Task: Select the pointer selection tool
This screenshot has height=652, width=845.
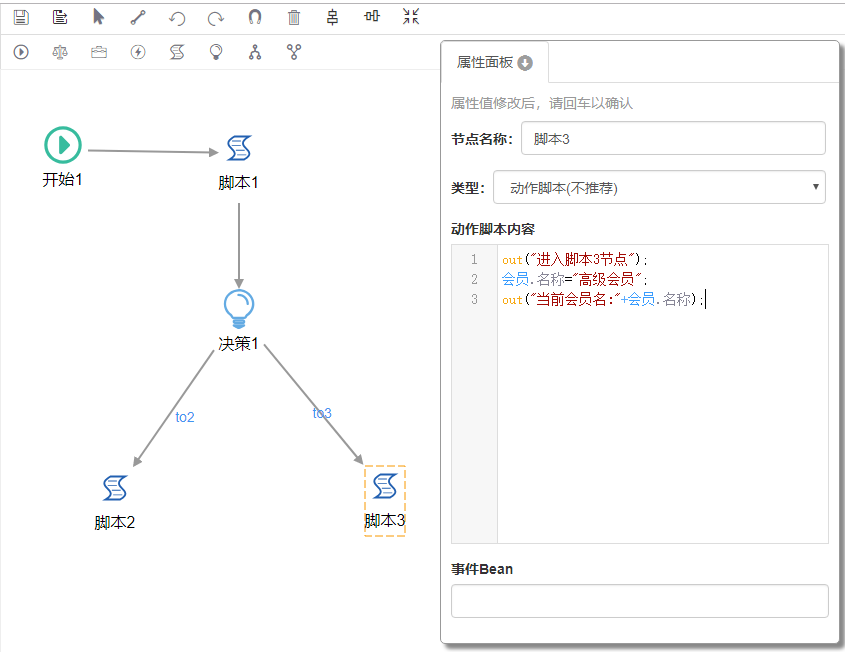Action: [98, 17]
